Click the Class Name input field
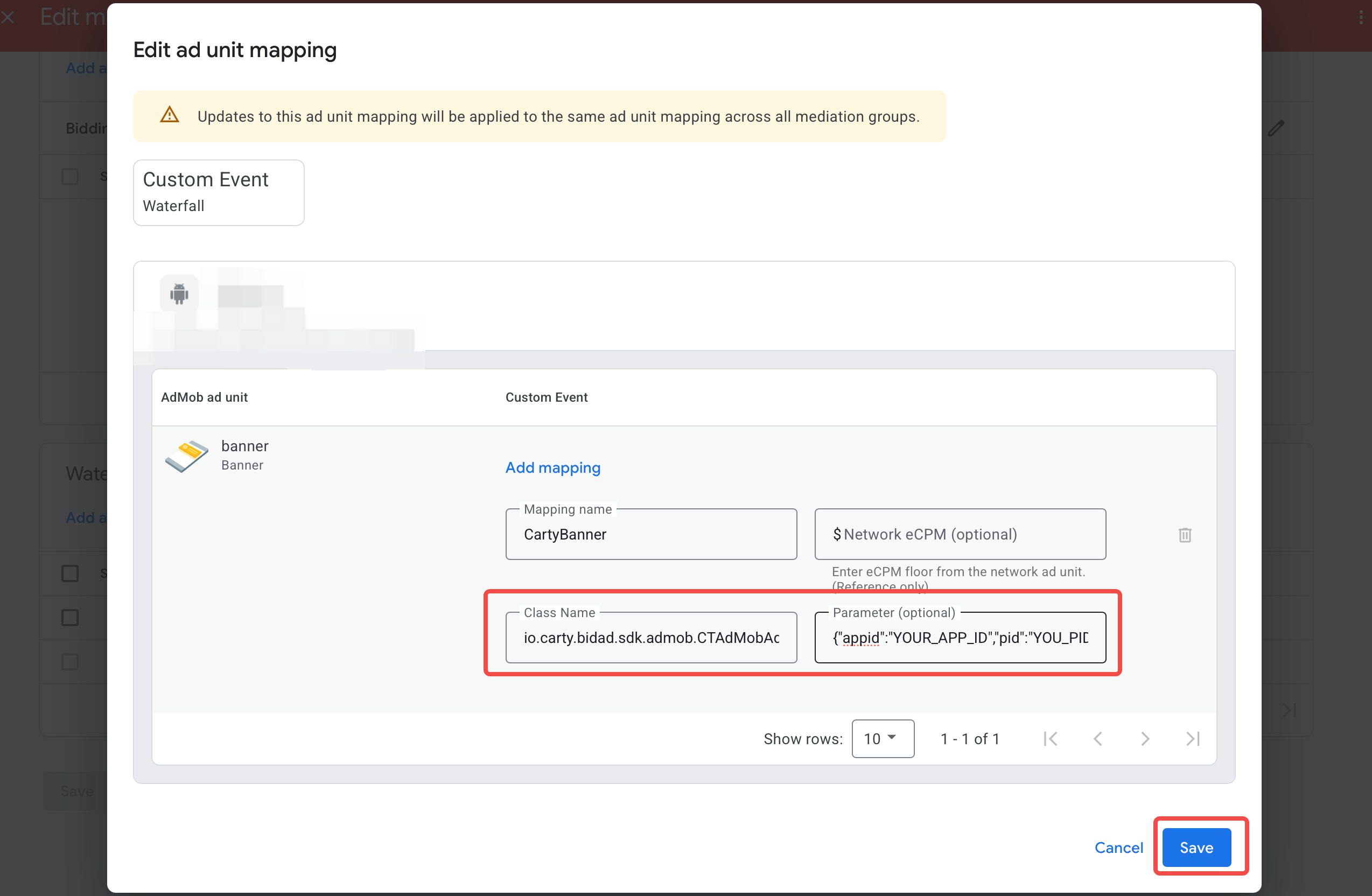The height and width of the screenshot is (896, 1372). point(651,638)
